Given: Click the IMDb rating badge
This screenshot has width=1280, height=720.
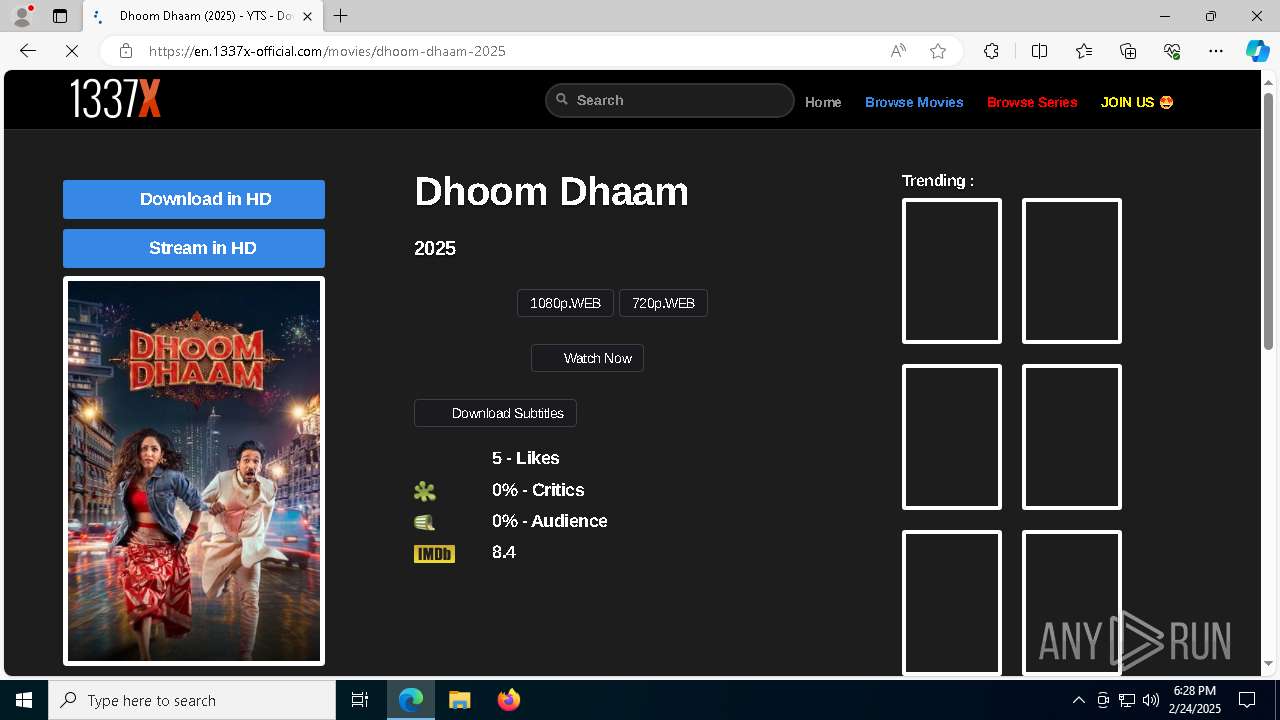Looking at the screenshot, I should (x=434, y=553).
